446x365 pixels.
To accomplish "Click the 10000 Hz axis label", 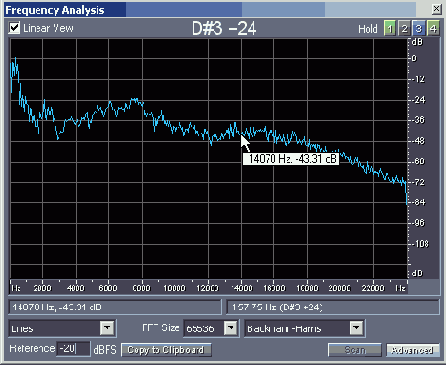I will click(174, 288).
